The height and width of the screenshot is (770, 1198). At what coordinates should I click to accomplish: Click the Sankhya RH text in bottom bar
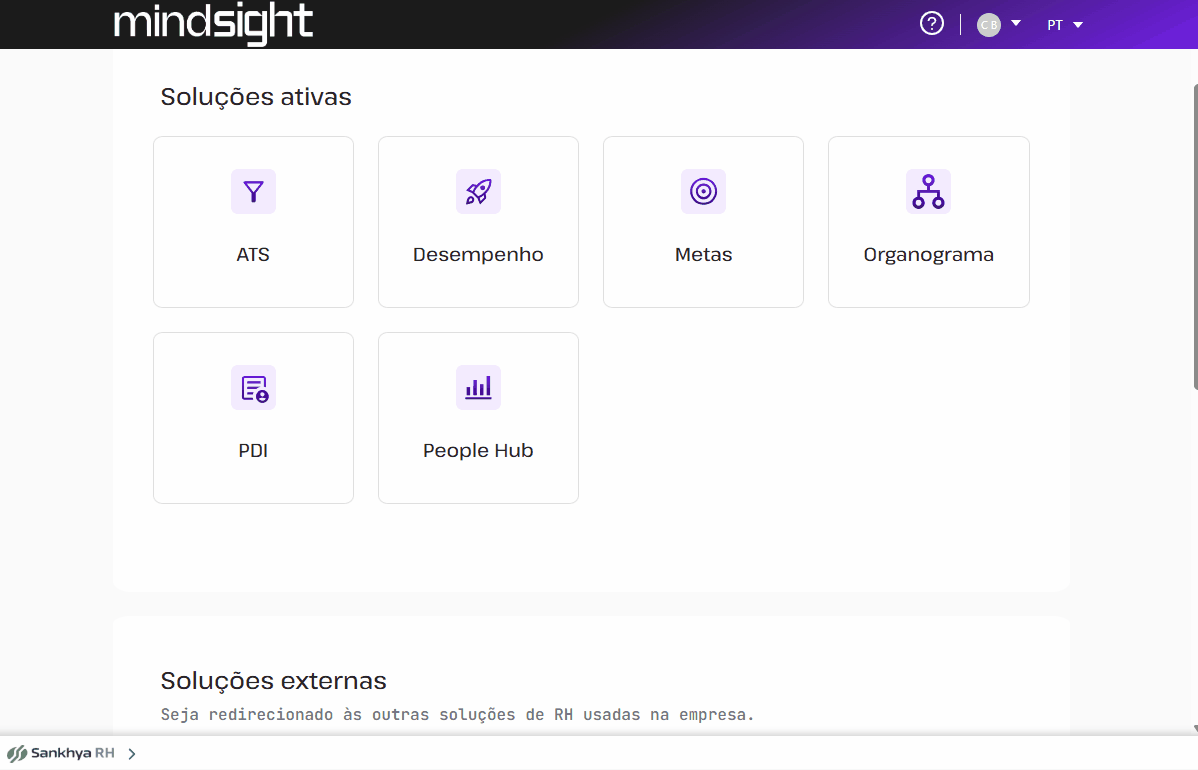pyautogui.click(x=73, y=753)
